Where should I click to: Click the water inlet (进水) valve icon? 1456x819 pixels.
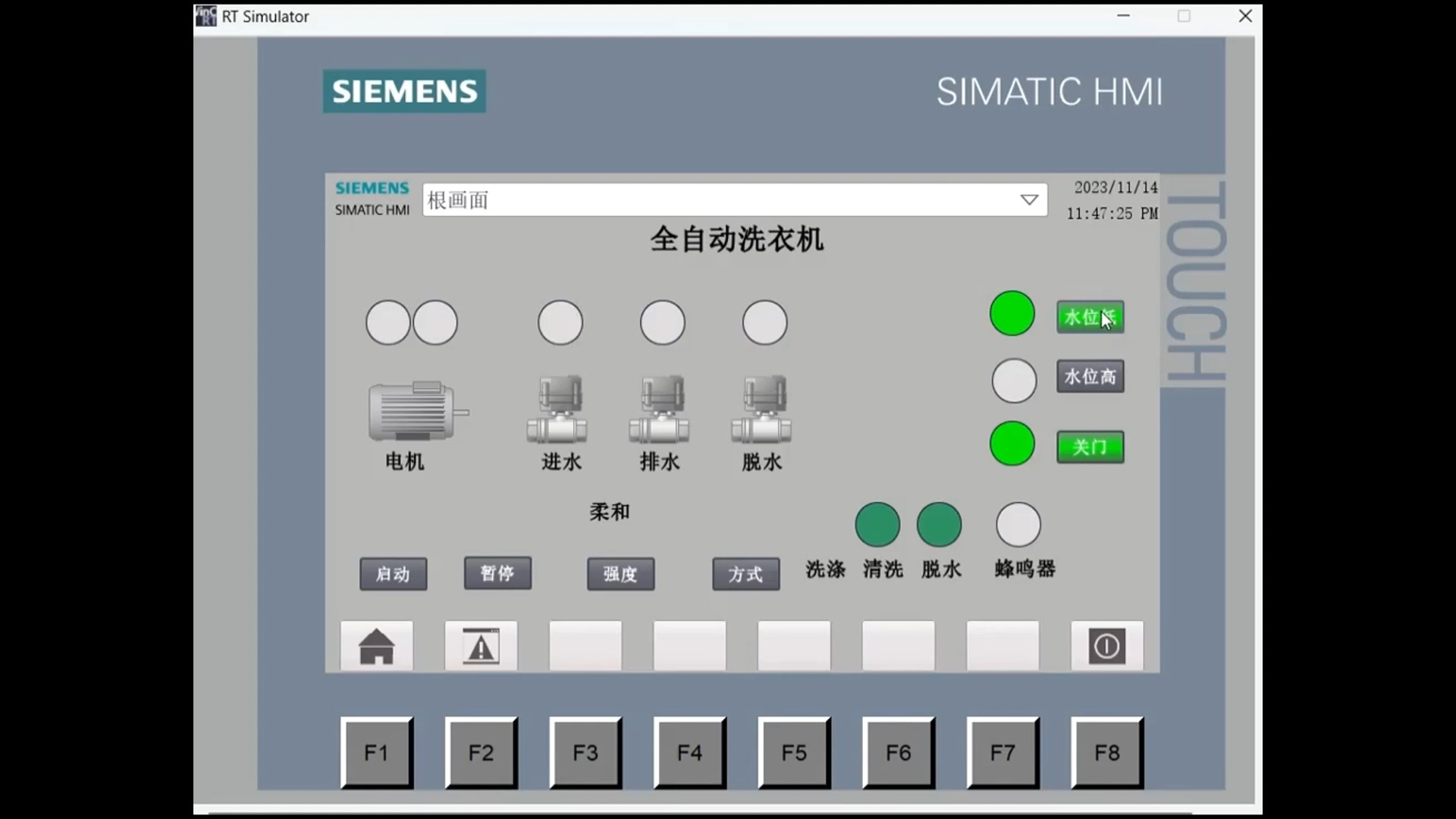[x=557, y=410]
